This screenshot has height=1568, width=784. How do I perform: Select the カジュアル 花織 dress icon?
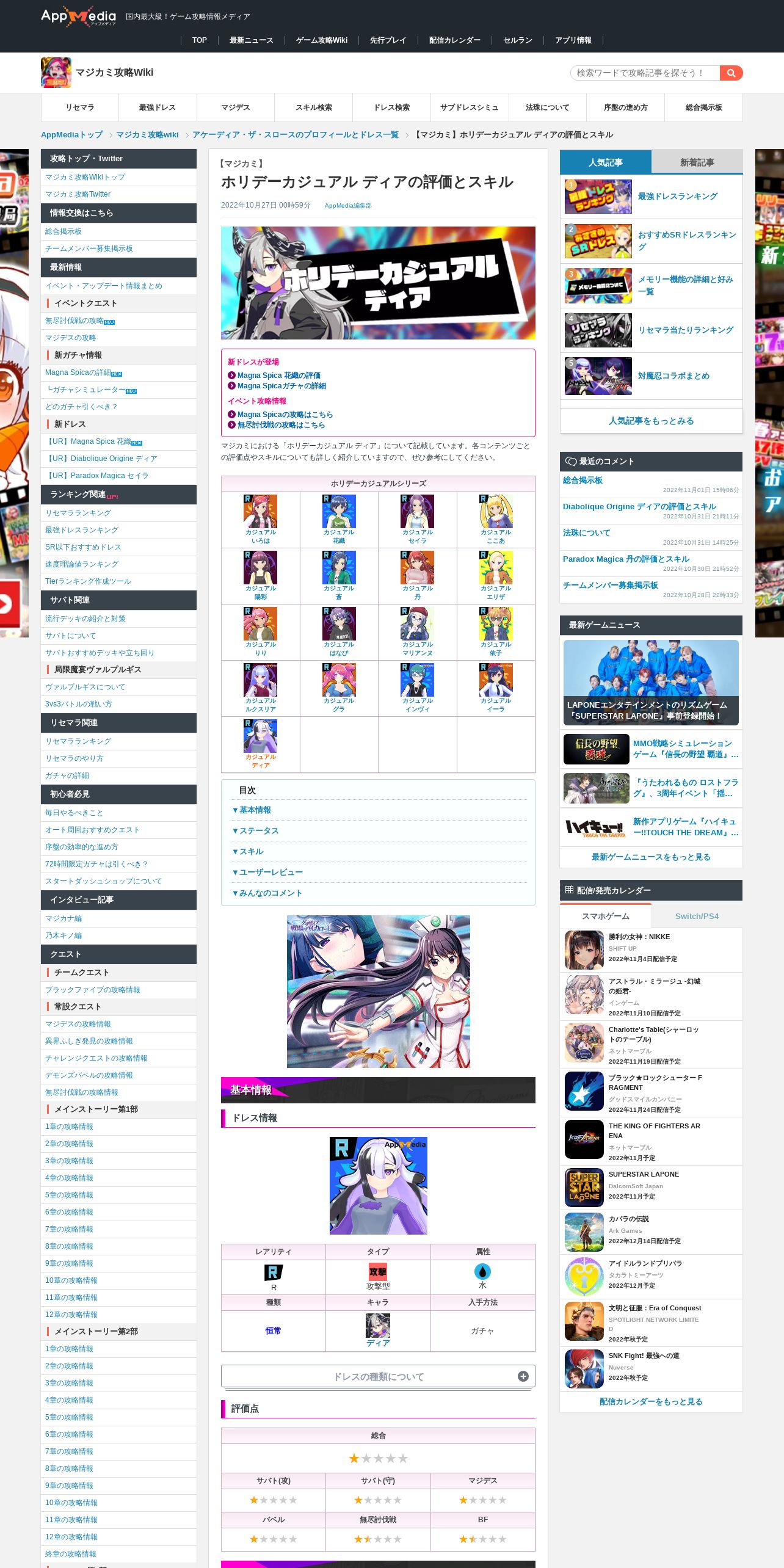(339, 511)
